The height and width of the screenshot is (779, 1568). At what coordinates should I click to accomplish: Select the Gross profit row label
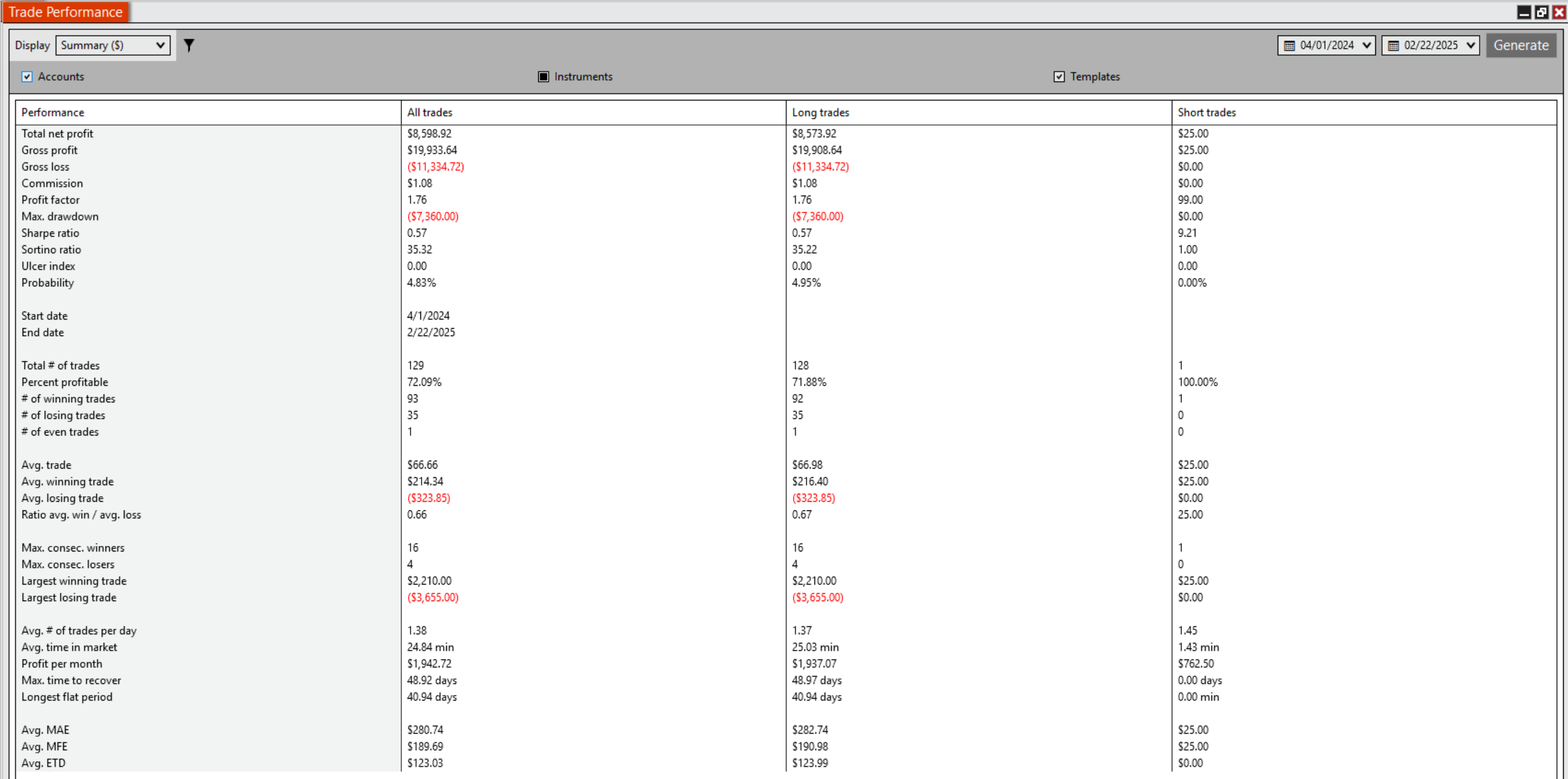49,150
